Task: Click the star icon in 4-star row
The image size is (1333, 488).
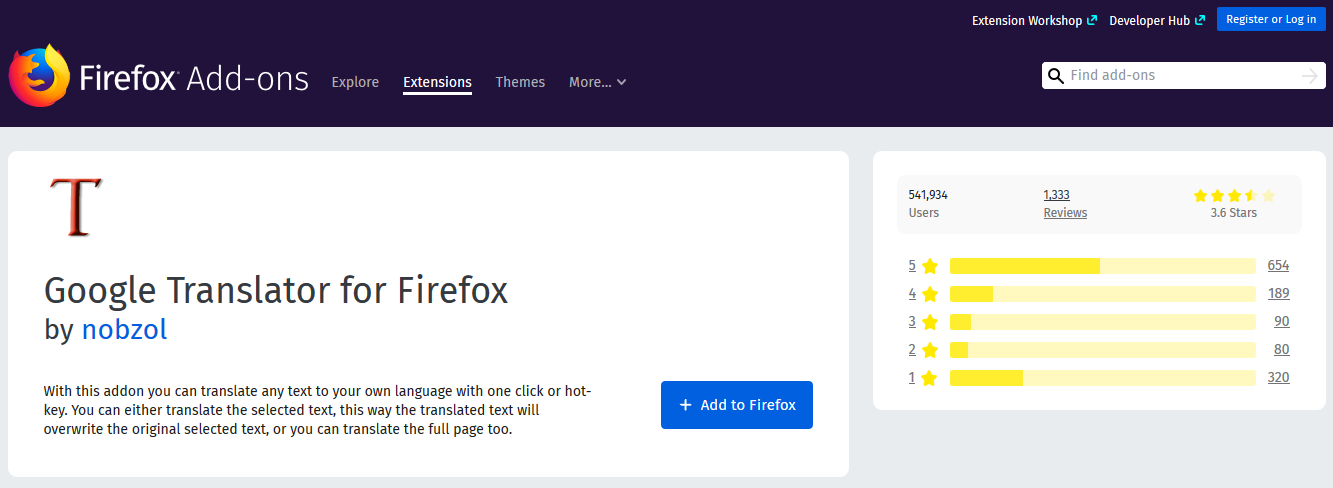Action: [x=930, y=294]
